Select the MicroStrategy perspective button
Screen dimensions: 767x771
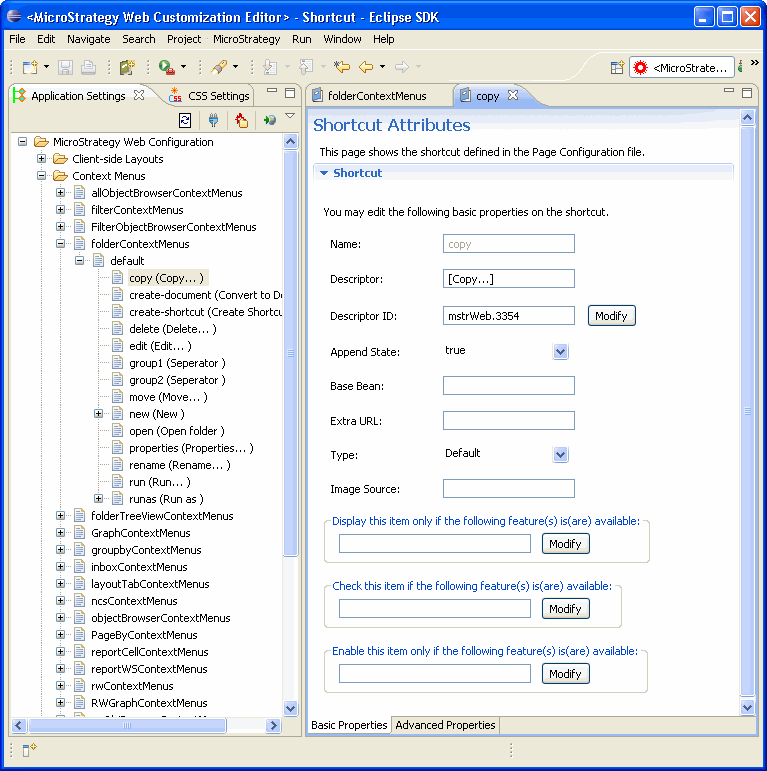[x=682, y=67]
